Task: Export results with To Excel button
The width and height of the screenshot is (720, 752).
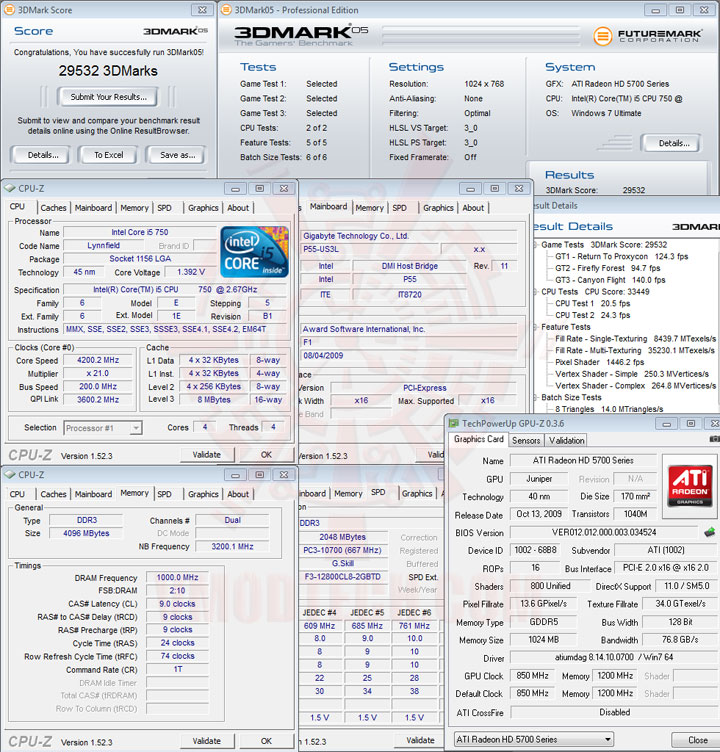Action: 108,155
